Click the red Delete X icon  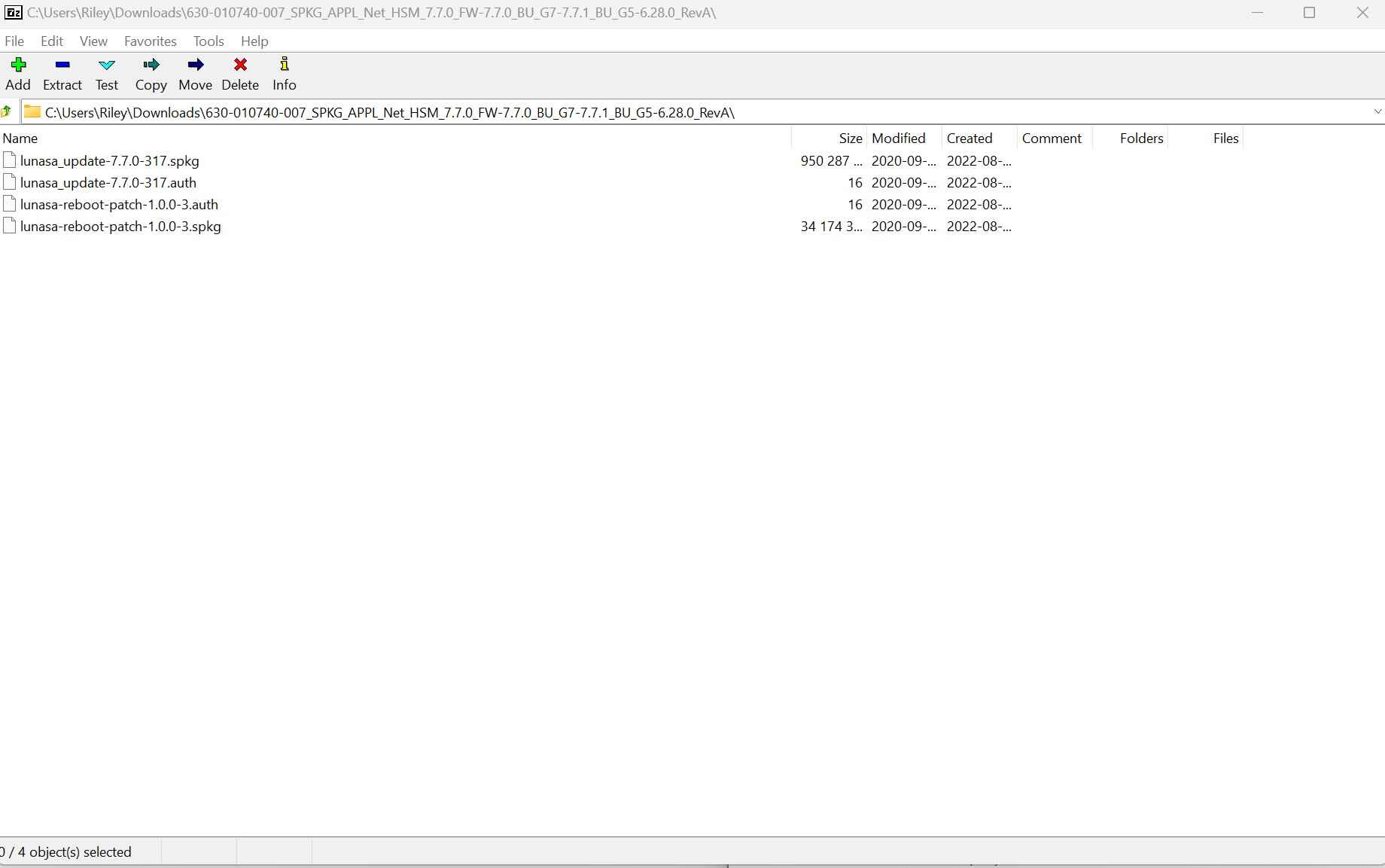[240, 65]
